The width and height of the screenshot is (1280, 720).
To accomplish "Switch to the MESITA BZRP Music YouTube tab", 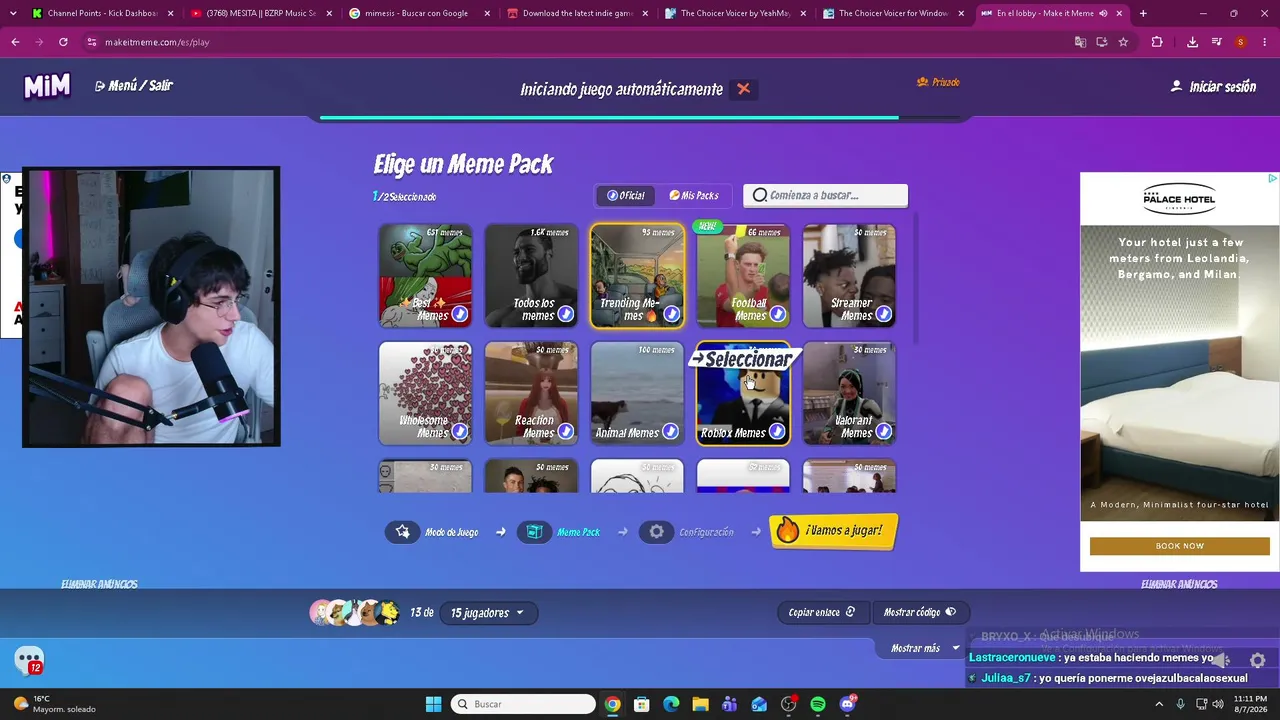I will click(261, 14).
